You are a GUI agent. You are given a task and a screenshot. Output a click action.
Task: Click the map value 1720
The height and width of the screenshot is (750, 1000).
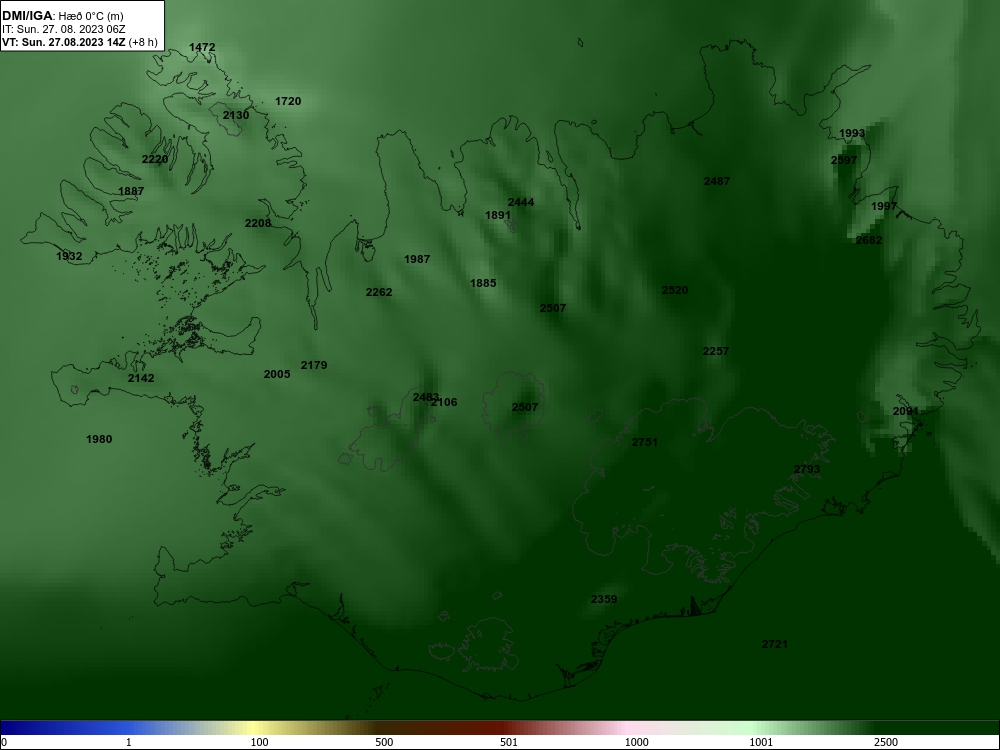288,101
